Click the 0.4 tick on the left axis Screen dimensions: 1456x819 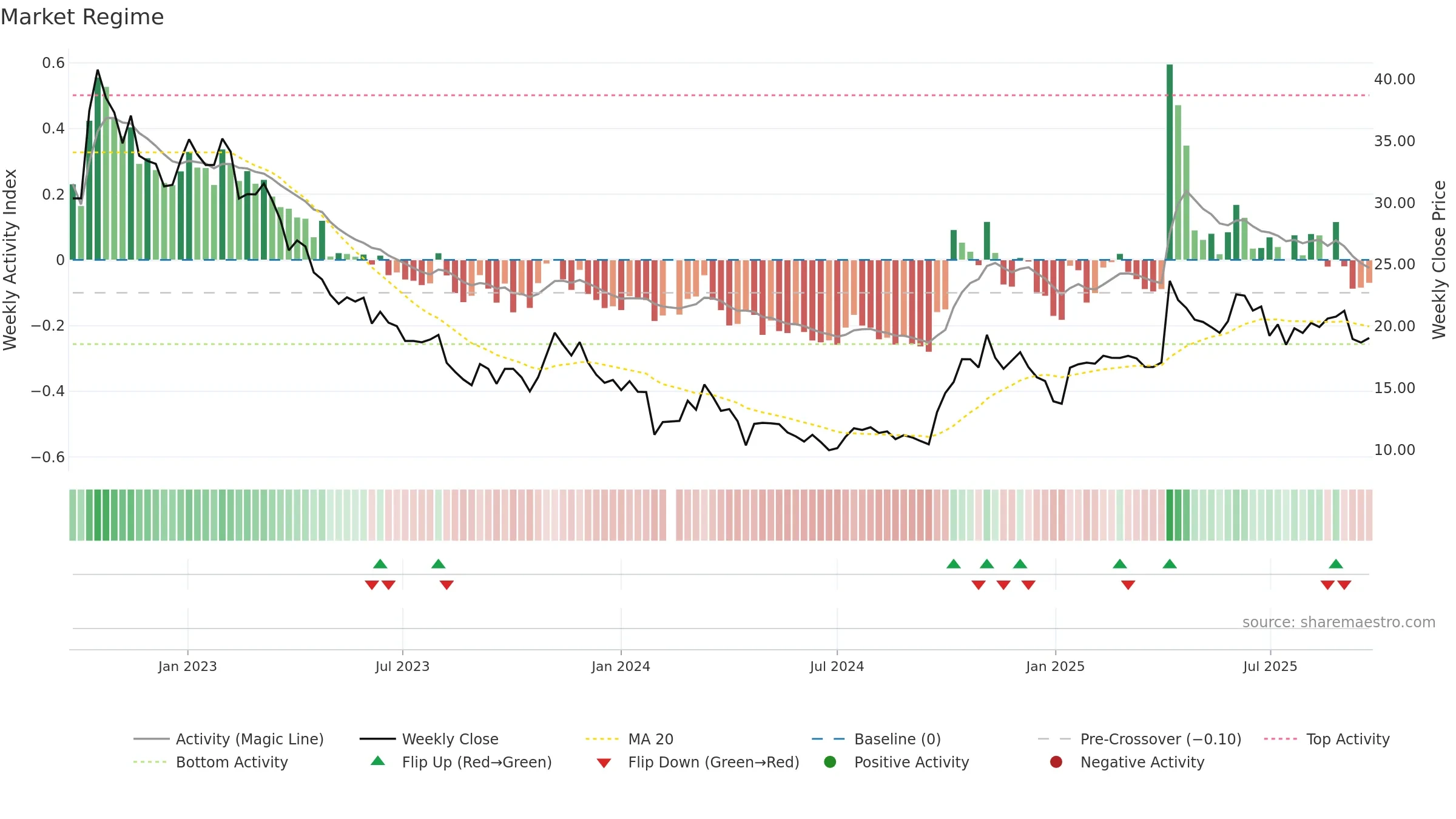(53, 129)
